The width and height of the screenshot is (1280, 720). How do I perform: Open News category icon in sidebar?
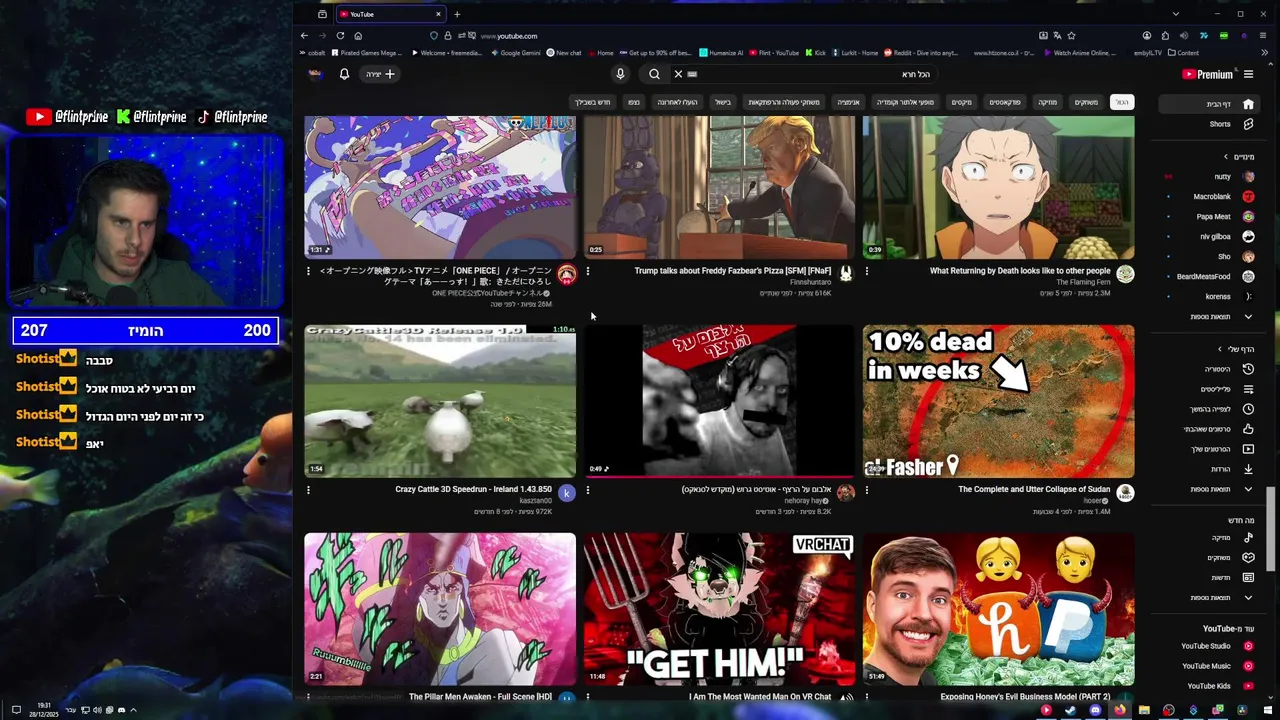tap(1248, 577)
